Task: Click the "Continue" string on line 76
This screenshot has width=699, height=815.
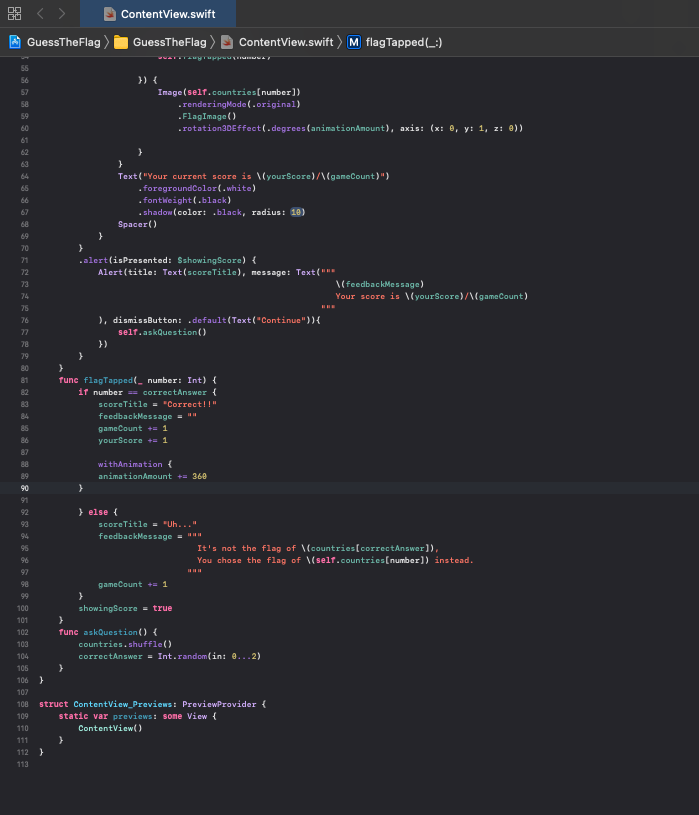Action: click(x=281, y=320)
